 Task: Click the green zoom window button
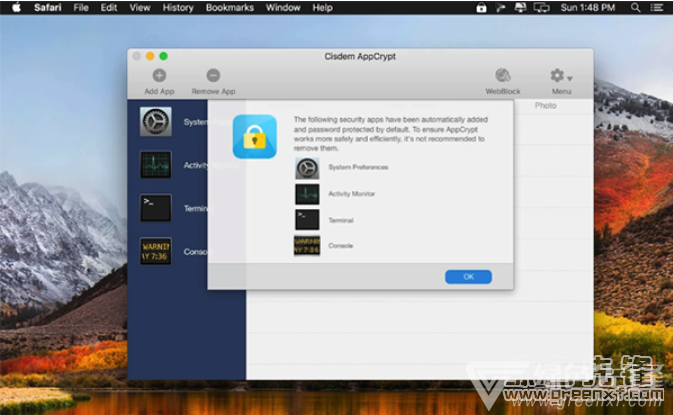click(164, 56)
